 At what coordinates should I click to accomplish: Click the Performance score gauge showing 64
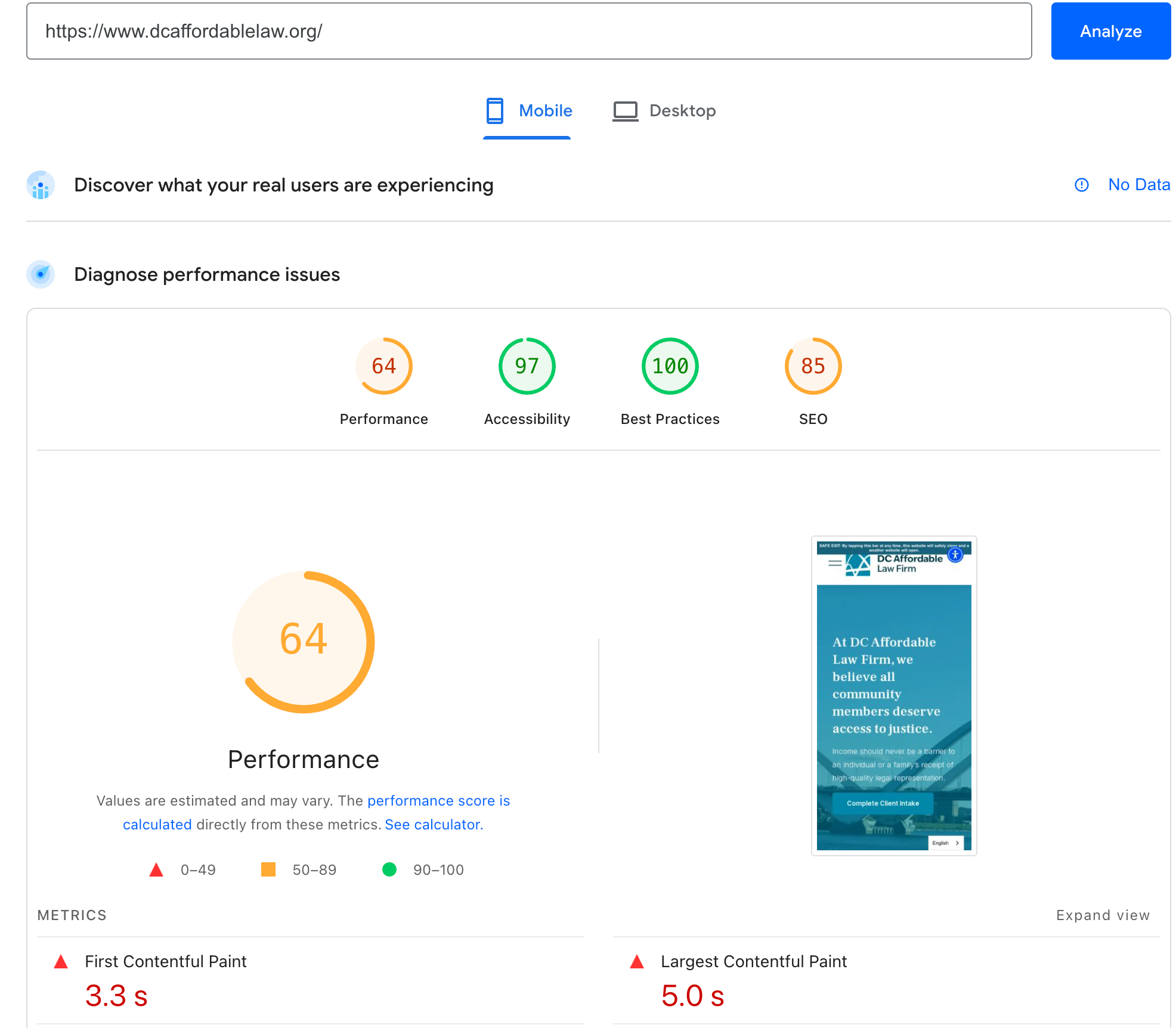(x=384, y=366)
